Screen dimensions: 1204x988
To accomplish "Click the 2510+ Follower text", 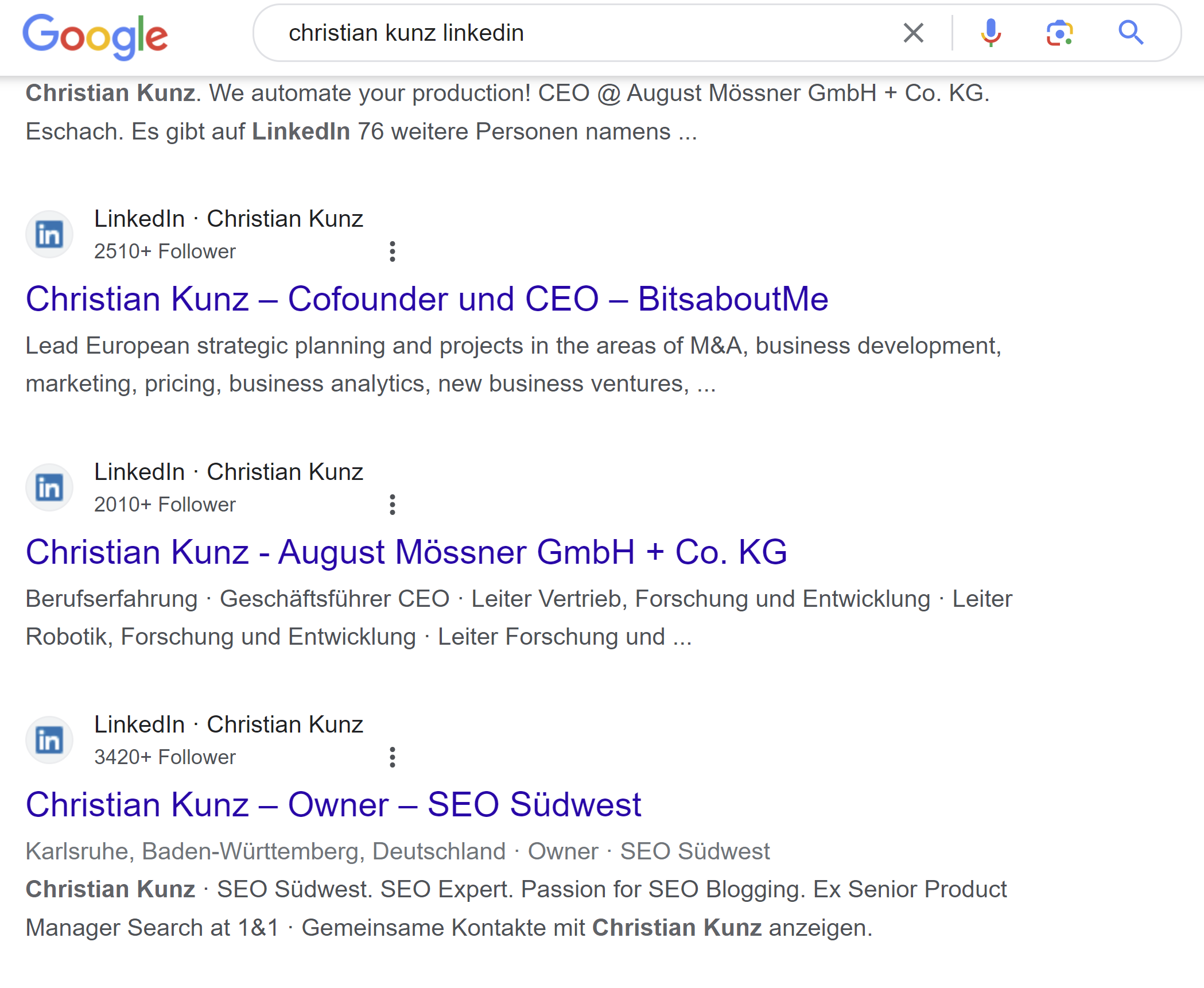I will coord(164,251).
